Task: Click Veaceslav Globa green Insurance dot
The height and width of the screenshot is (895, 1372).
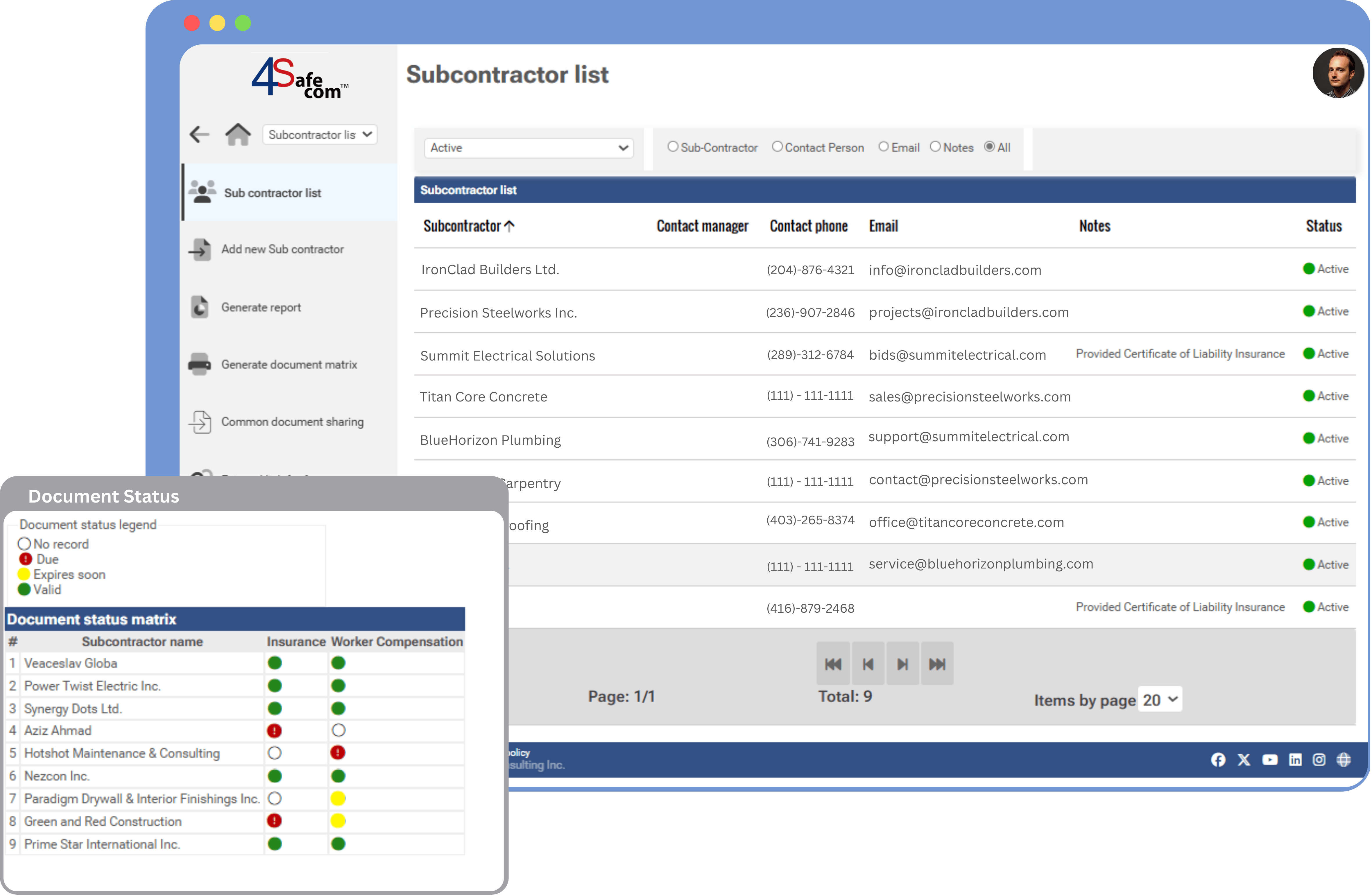Action: tap(275, 663)
